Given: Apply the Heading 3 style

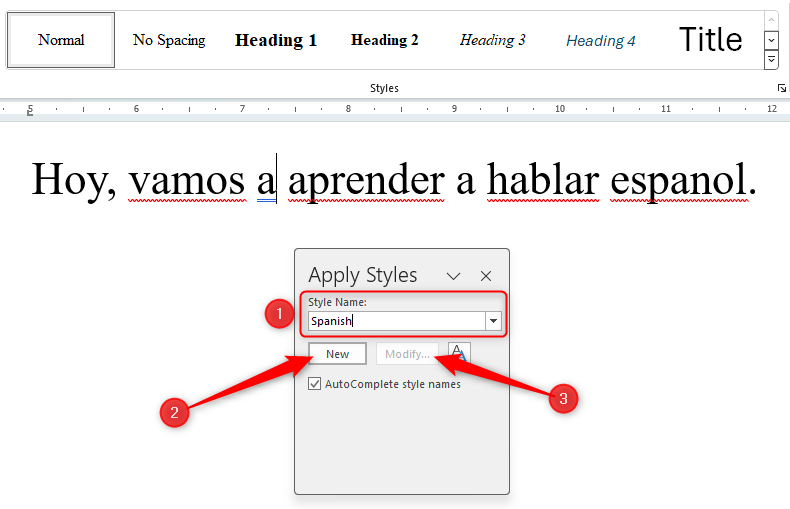Looking at the screenshot, I should (492, 40).
